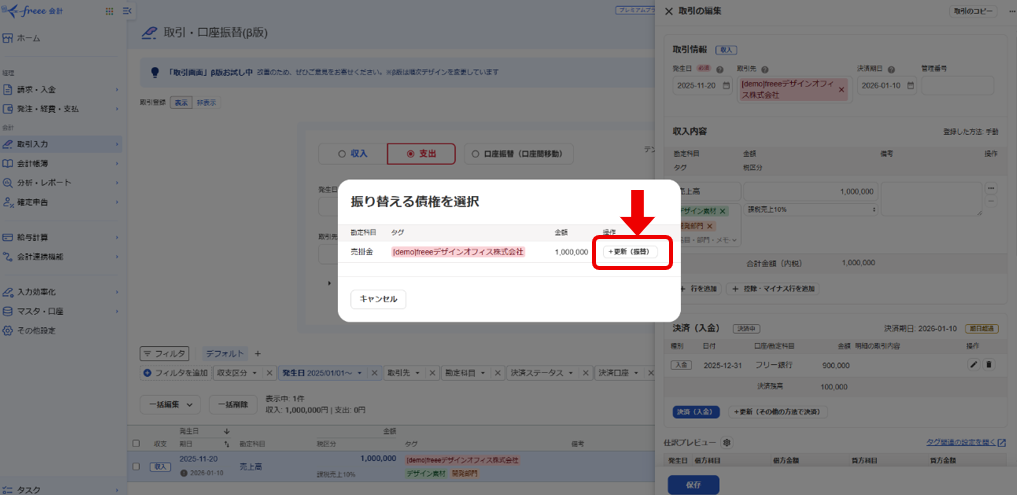Open the calendar icon for 決済期日 2026-01-10
This screenshot has height=495, width=1017.
point(910,86)
